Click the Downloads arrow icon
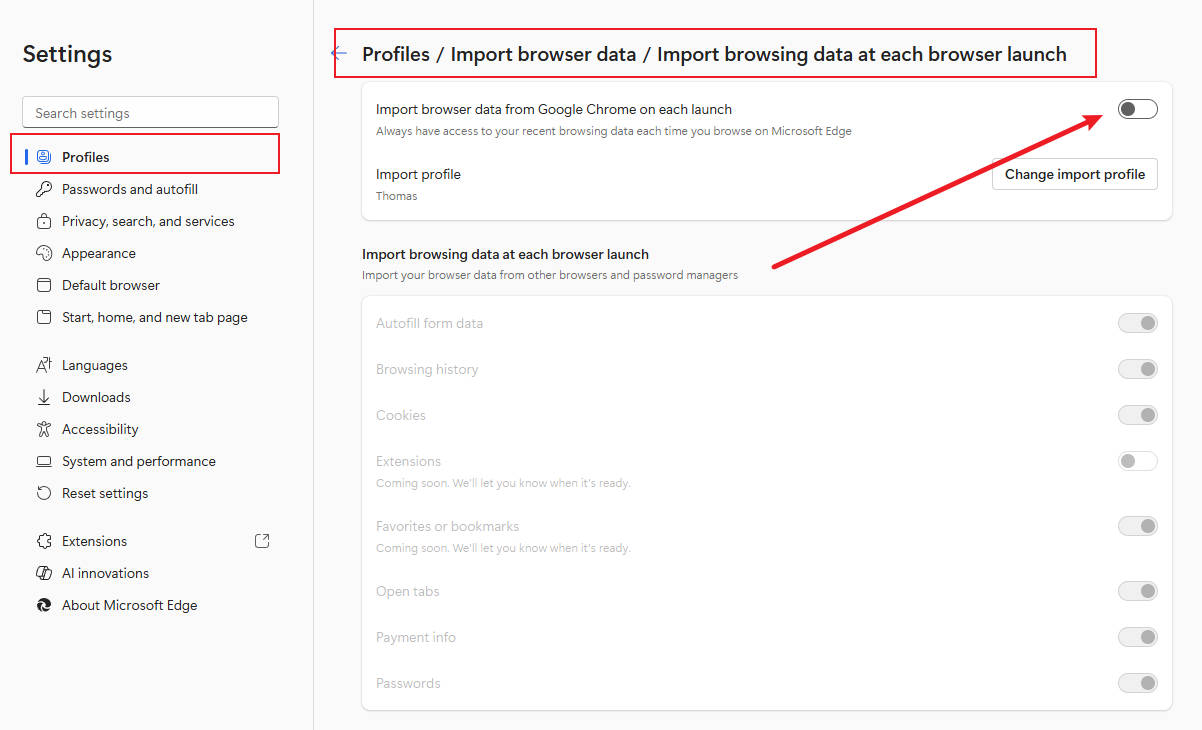 43,397
